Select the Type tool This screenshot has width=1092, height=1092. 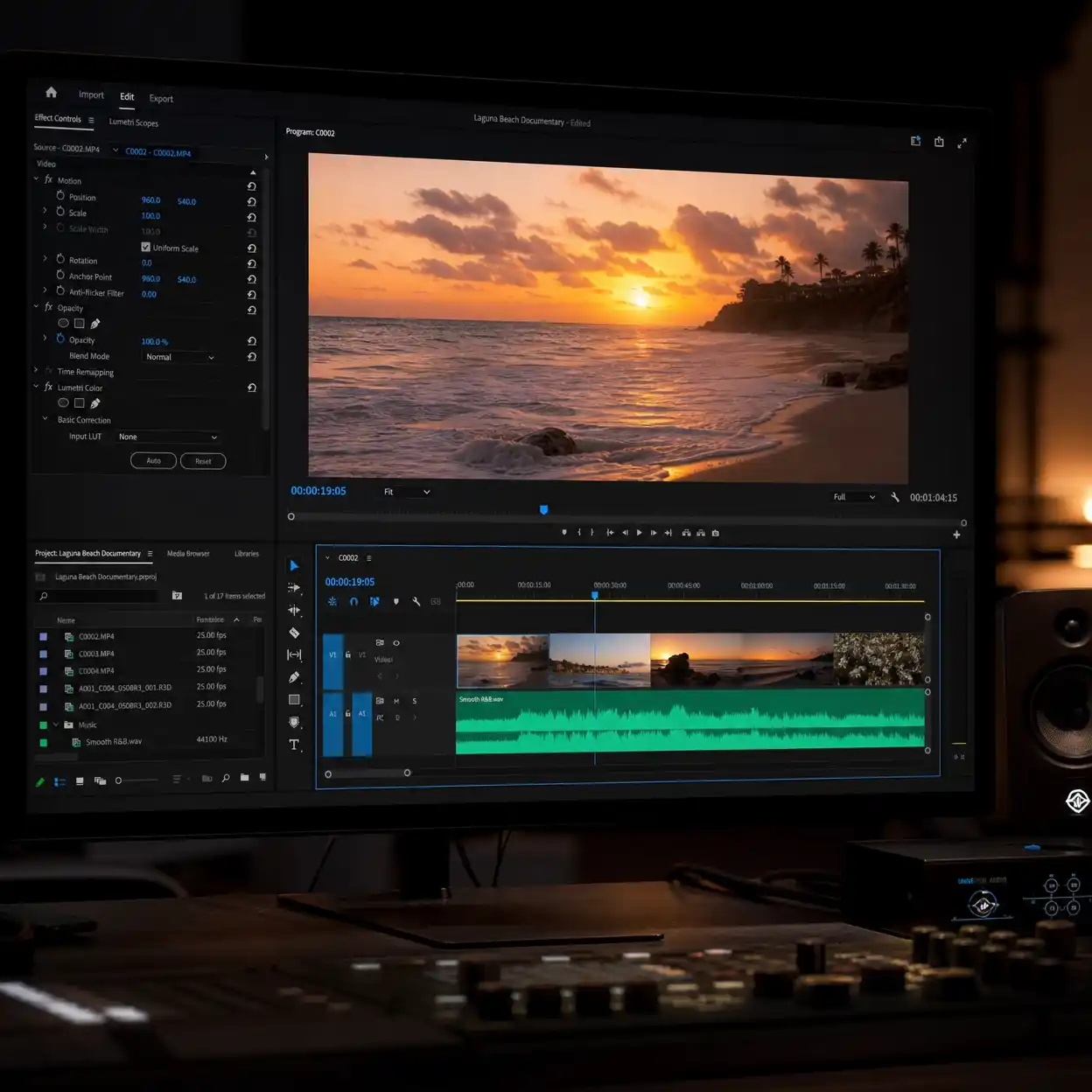click(x=294, y=745)
